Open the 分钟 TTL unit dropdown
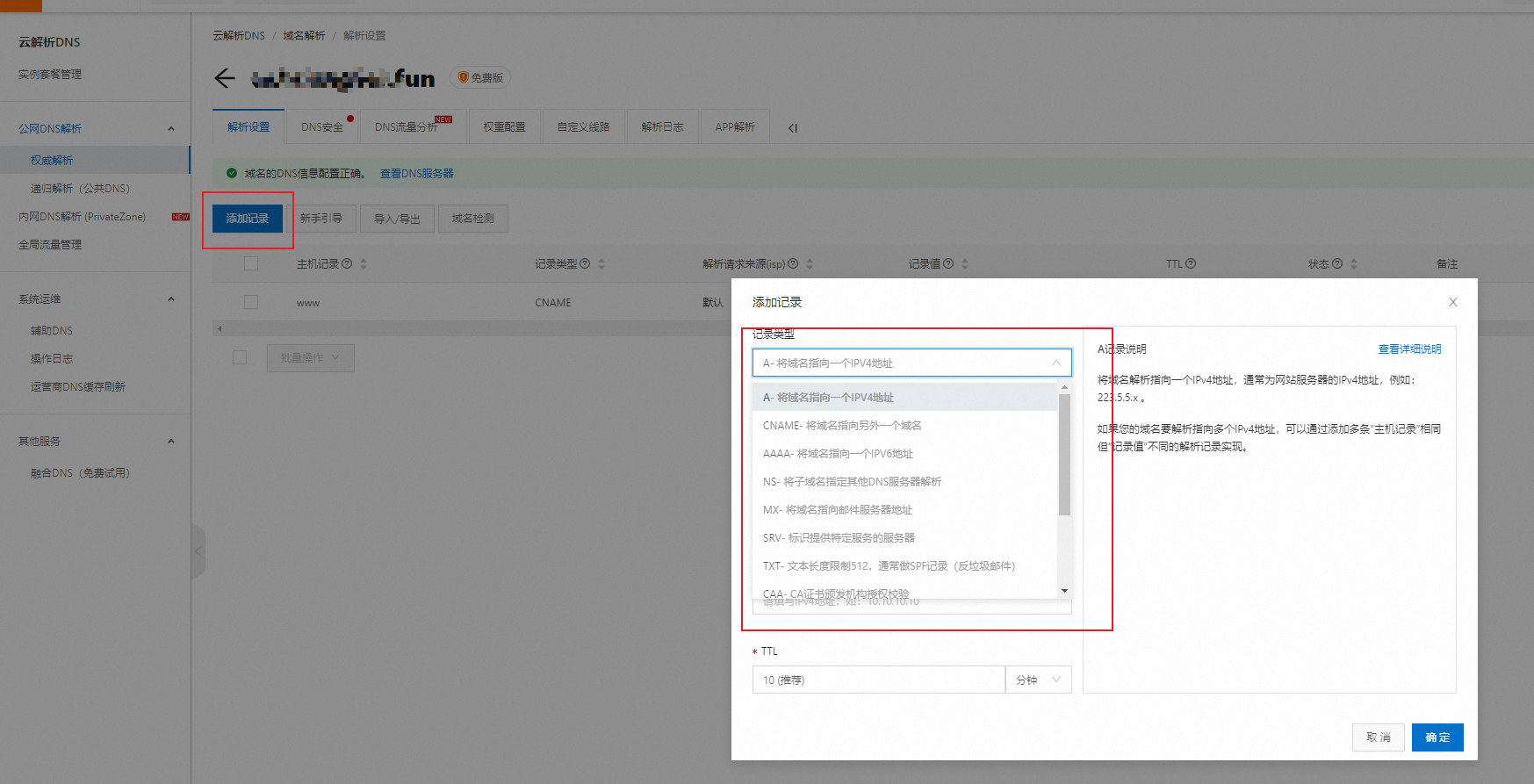 (x=1039, y=680)
